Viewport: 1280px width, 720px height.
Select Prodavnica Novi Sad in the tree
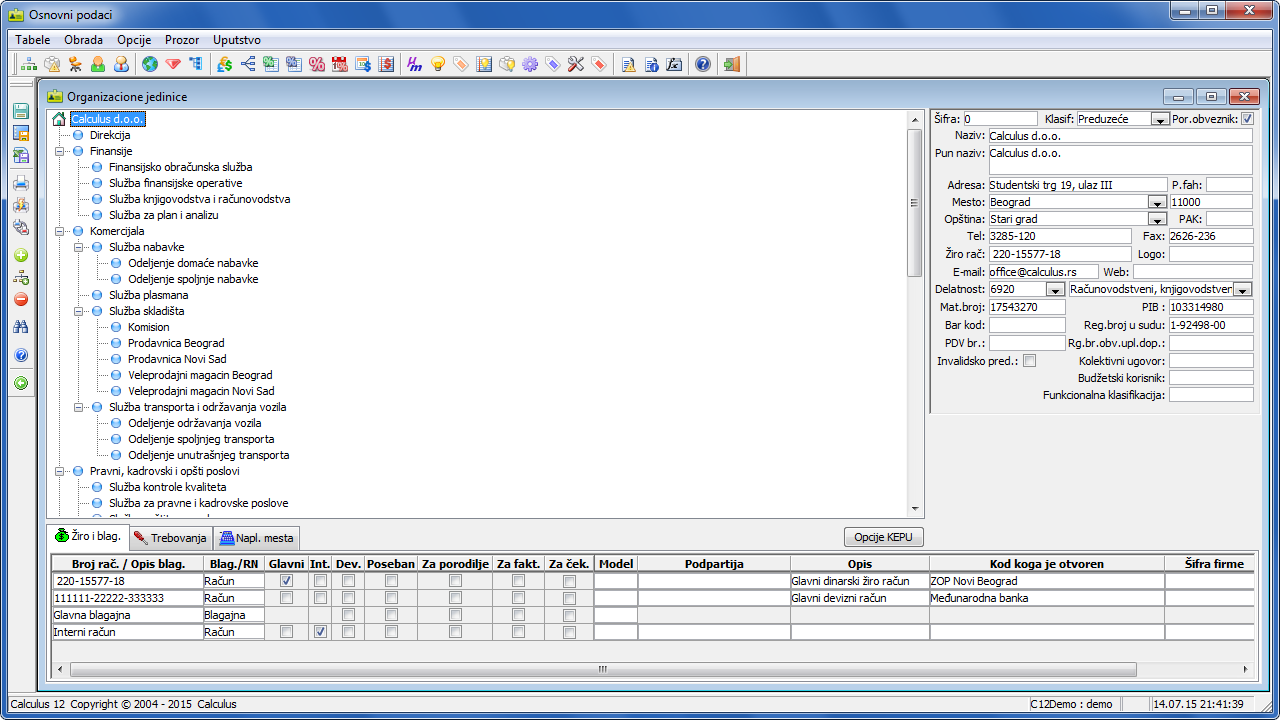(x=176, y=359)
